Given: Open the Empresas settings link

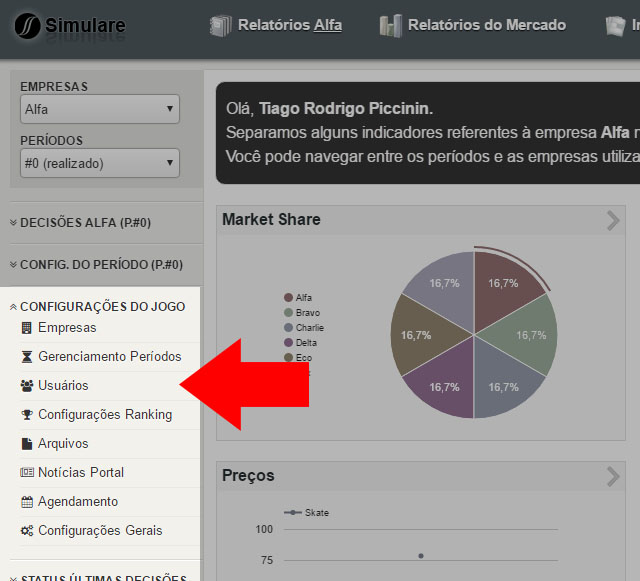Looking at the screenshot, I should pyautogui.click(x=67, y=328).
